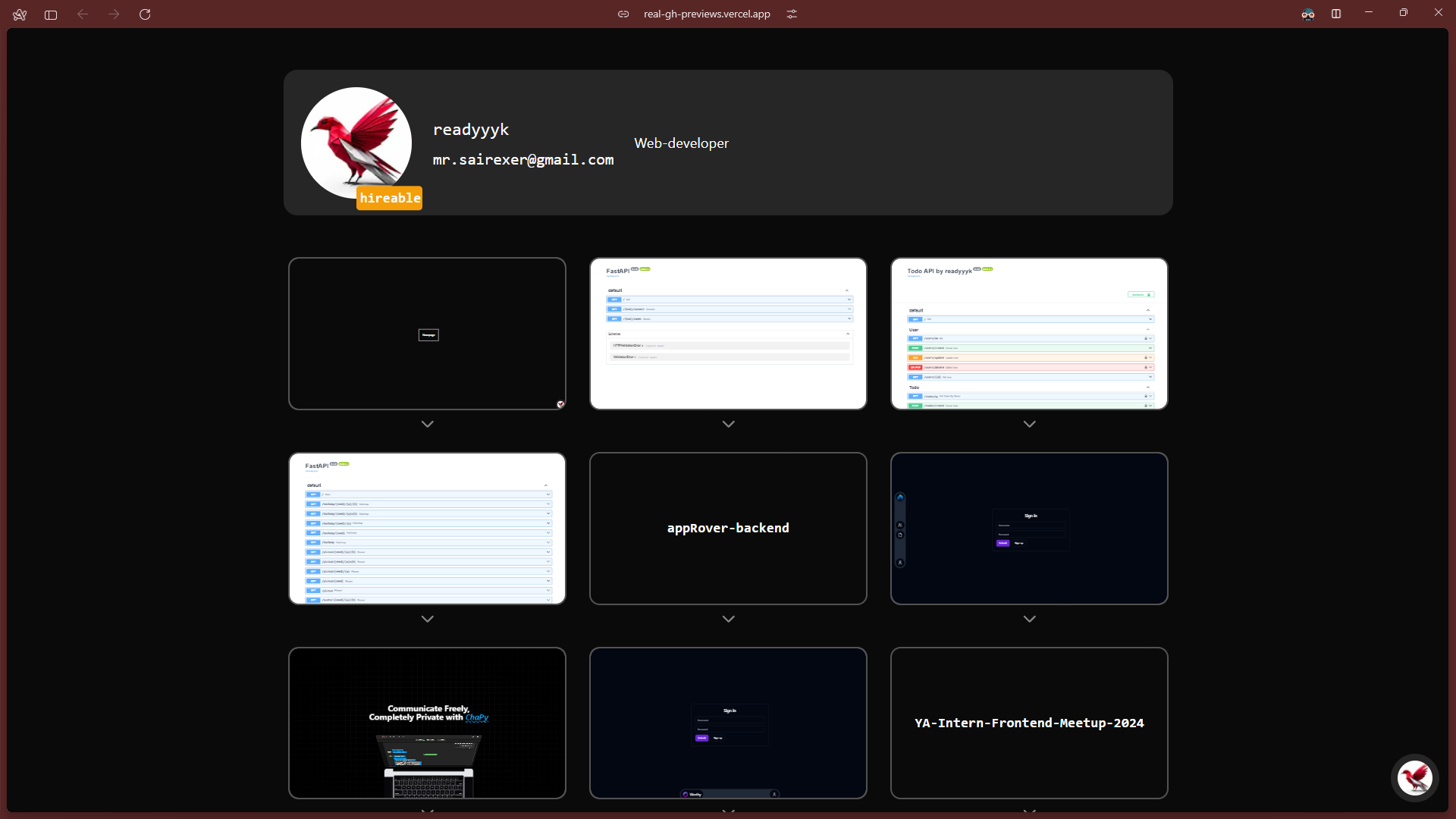Toggle the browser sidebar panel icon
Image resolution: width=1456 pixels, height=819 pixels.
[x=51, y=14]
